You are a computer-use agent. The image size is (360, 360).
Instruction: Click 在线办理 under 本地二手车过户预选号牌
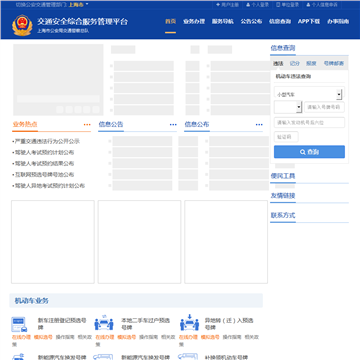105,337
